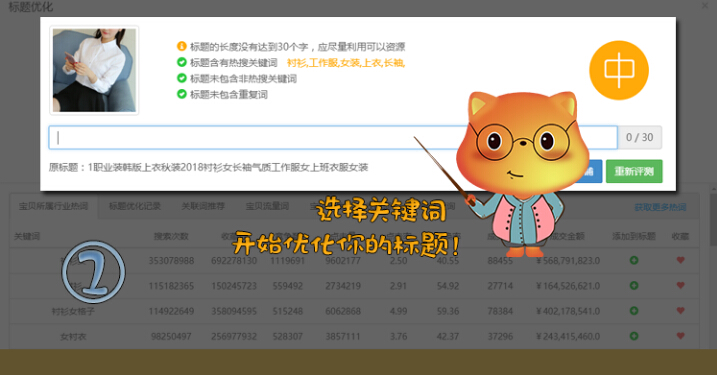Image resolution: width=717 pixels, height=375 pixels.
Task: Favorite the keyword in the 353078988 row
Action: (x=680, y=260)
